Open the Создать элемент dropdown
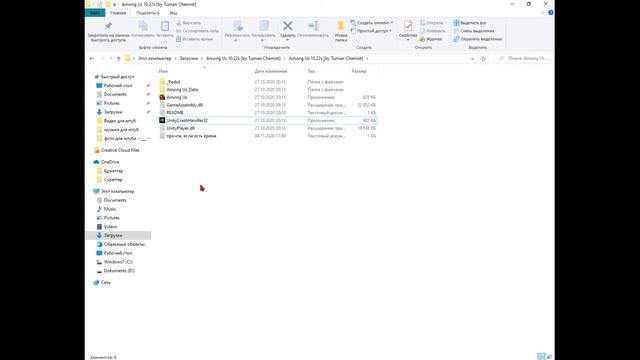640x360 pixels. coord(372,23)
